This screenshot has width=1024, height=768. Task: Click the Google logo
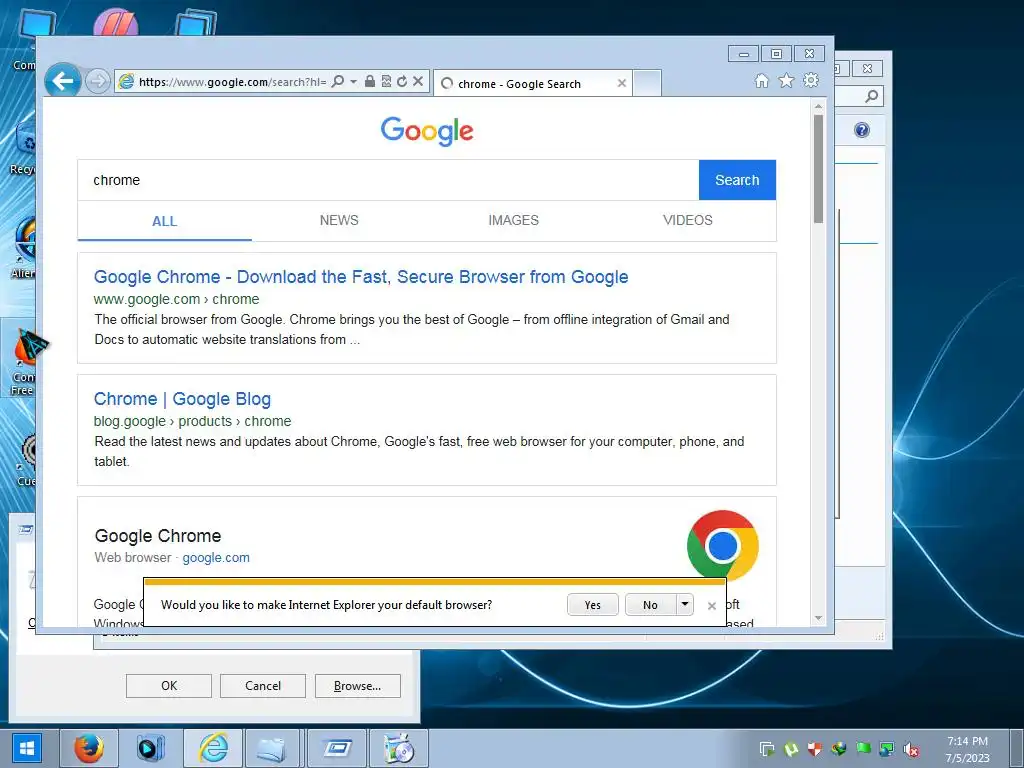(x=427, y=131)
